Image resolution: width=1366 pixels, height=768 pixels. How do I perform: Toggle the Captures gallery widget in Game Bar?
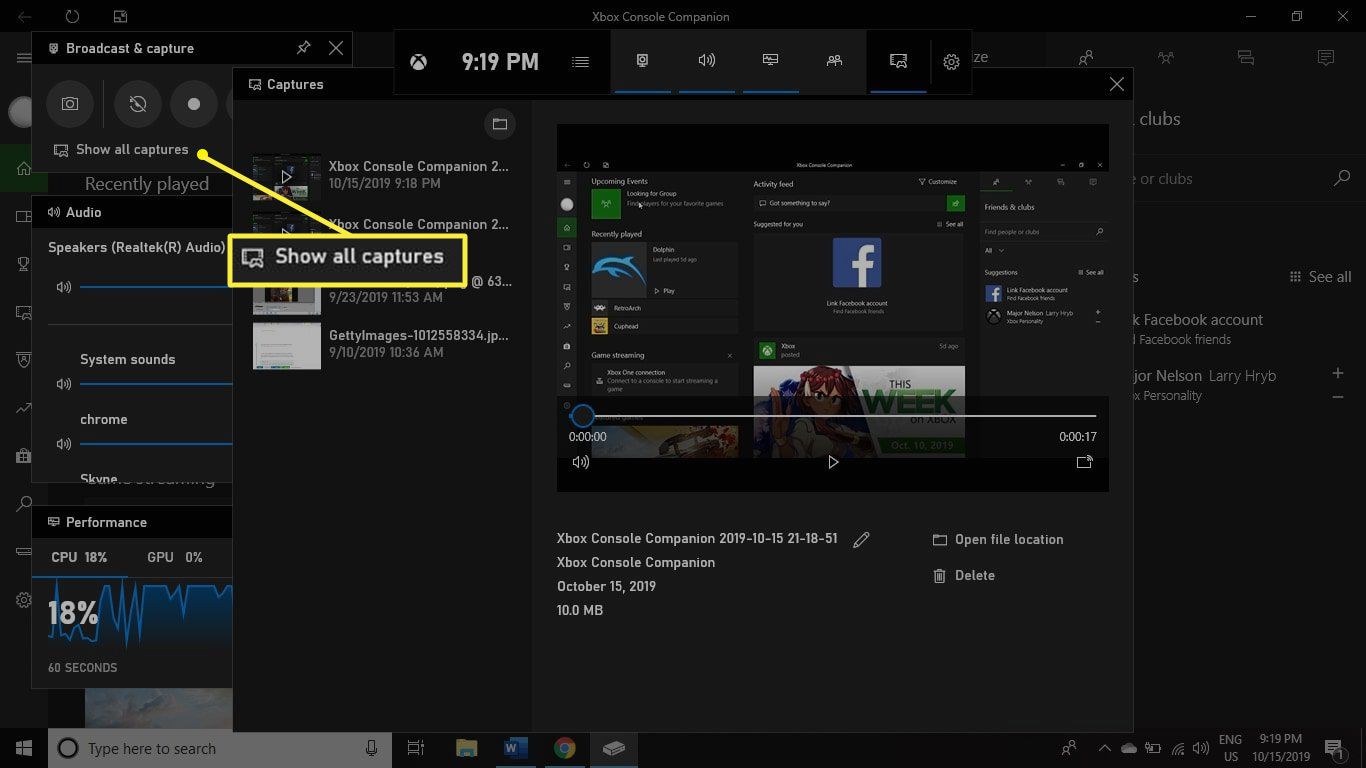(898, 61)
